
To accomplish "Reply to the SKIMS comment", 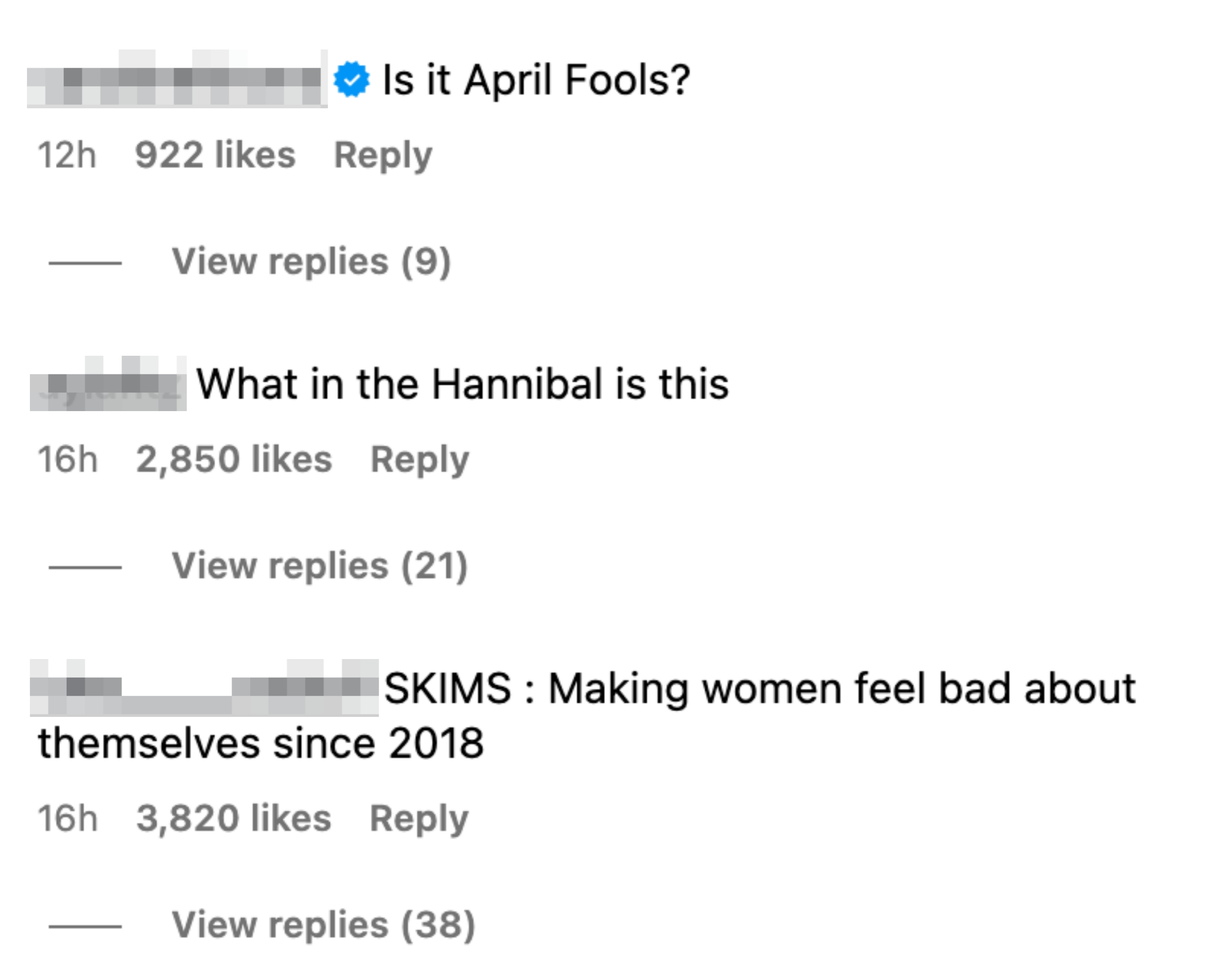I will [418, 818].
